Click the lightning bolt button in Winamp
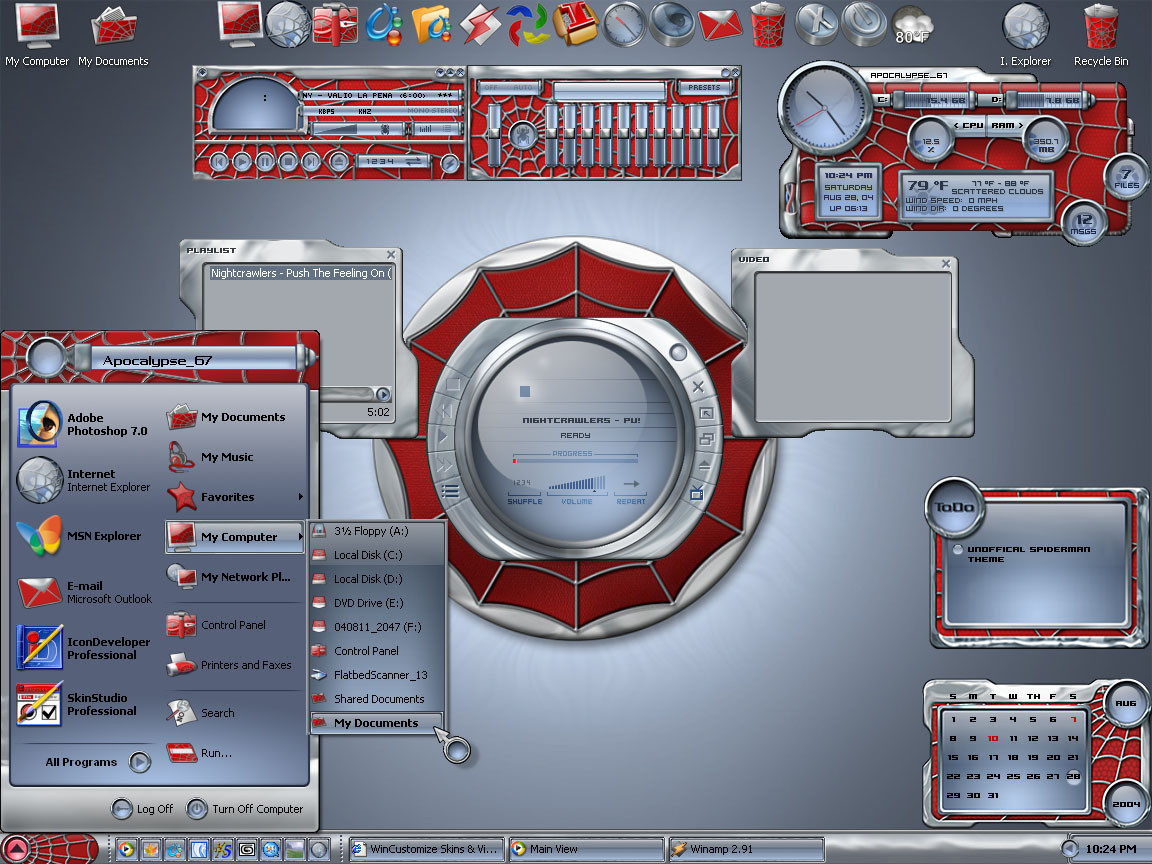The image size is (1152, 864). point(449,164)
